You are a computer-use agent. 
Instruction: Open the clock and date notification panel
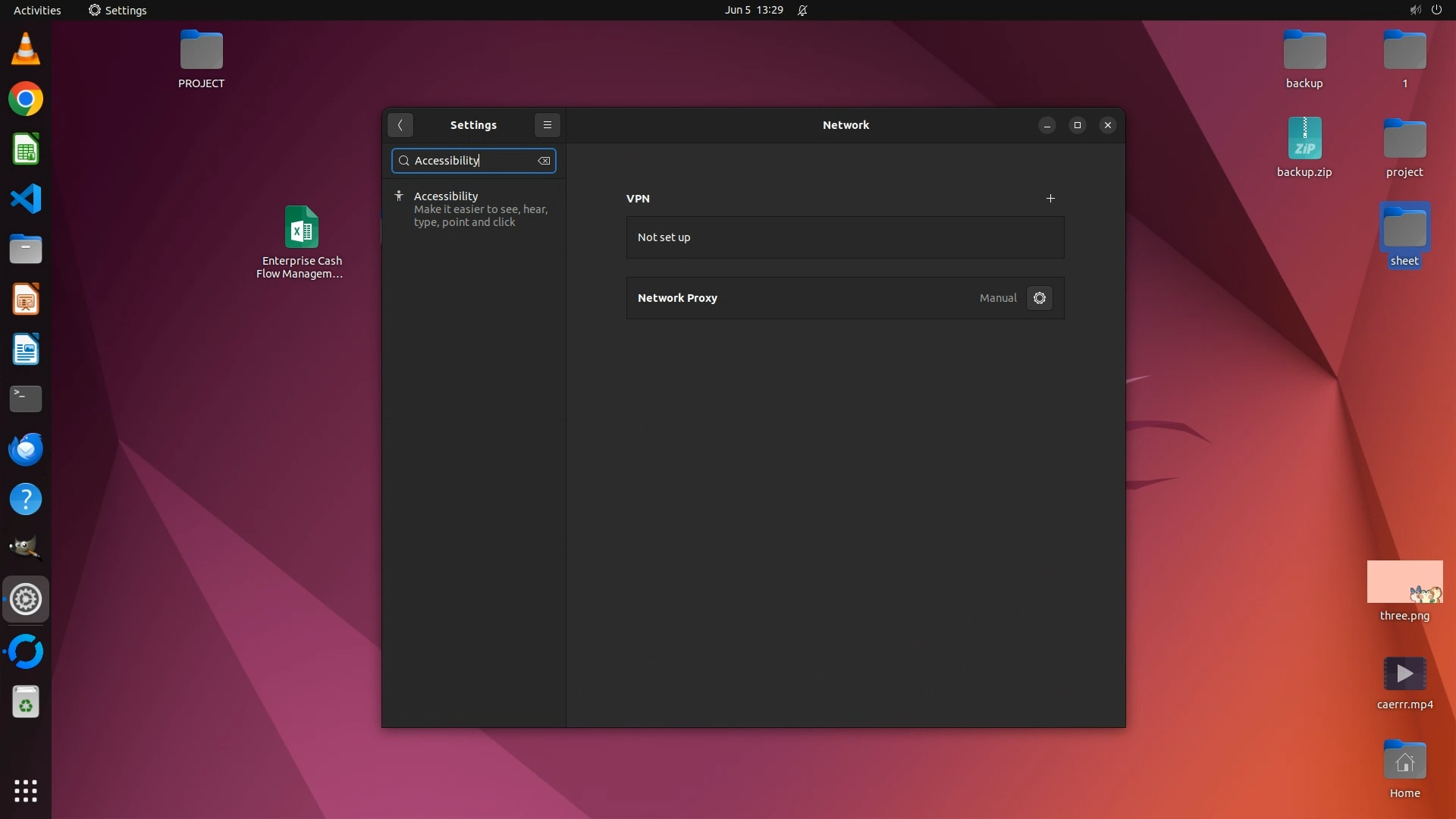click(753, 10)
